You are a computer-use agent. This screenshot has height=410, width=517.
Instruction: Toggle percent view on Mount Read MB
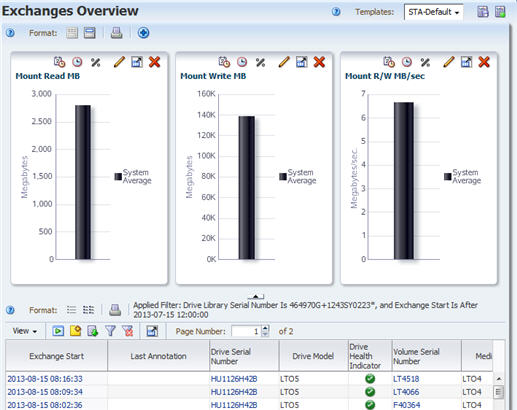[96, 62]
